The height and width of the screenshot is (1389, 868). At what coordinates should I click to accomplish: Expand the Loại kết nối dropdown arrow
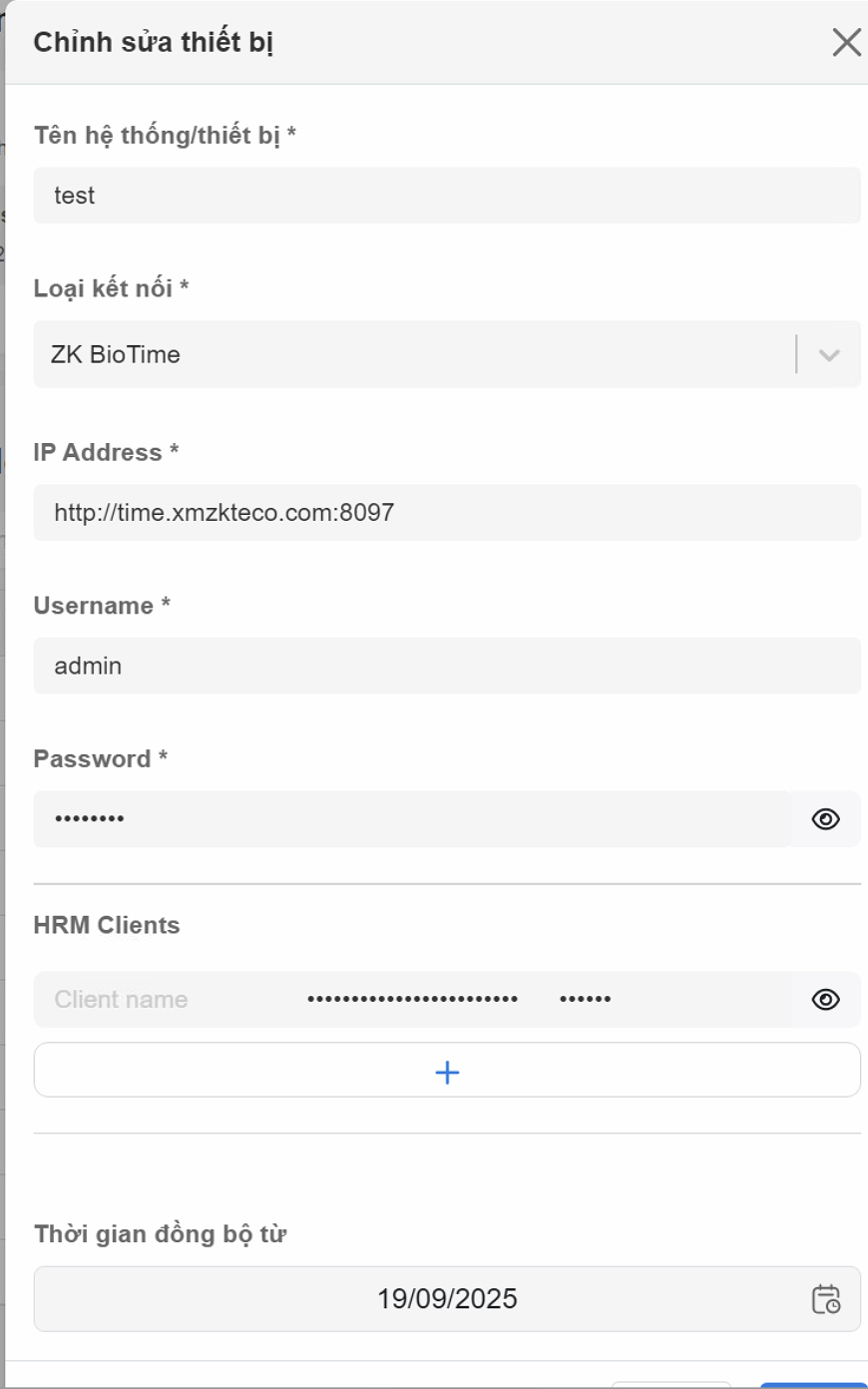pyautogui.click(x=828, y=355)
